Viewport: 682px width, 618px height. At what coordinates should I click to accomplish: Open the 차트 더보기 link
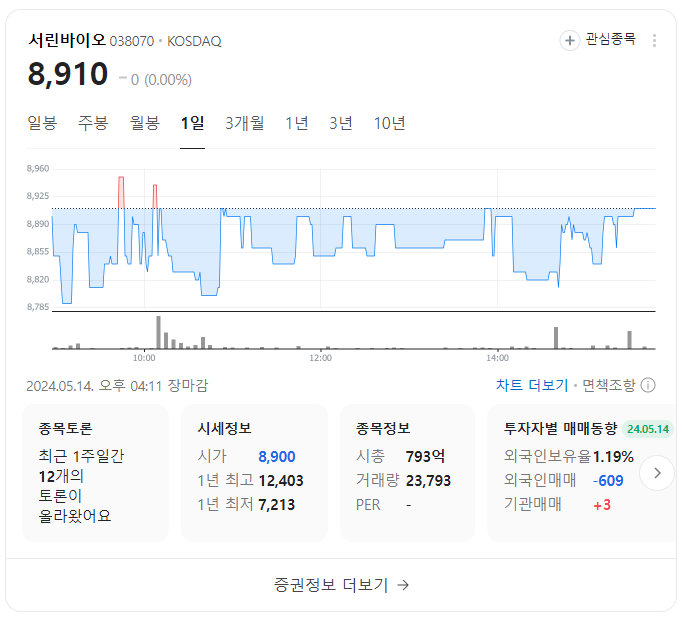(532, 385)
